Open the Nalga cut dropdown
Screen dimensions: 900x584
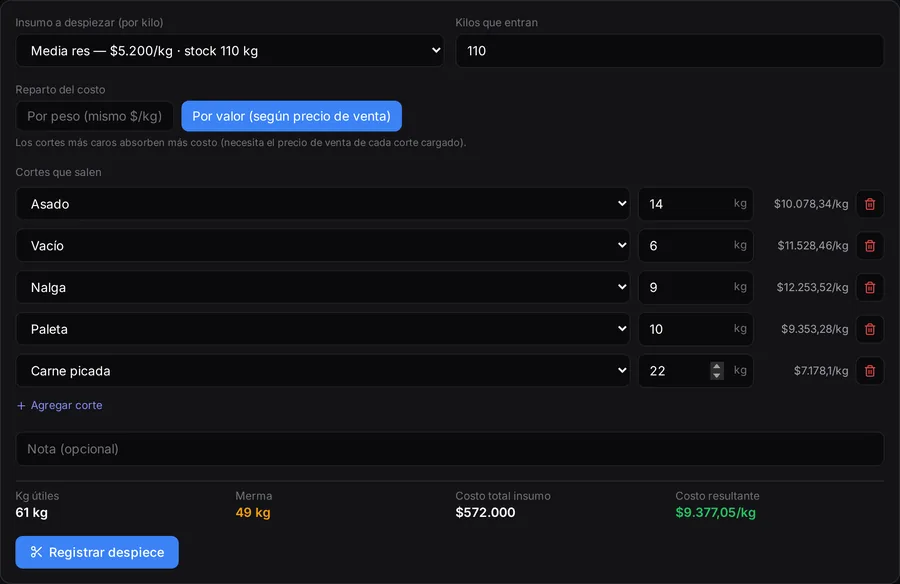(x=323, y=287)
